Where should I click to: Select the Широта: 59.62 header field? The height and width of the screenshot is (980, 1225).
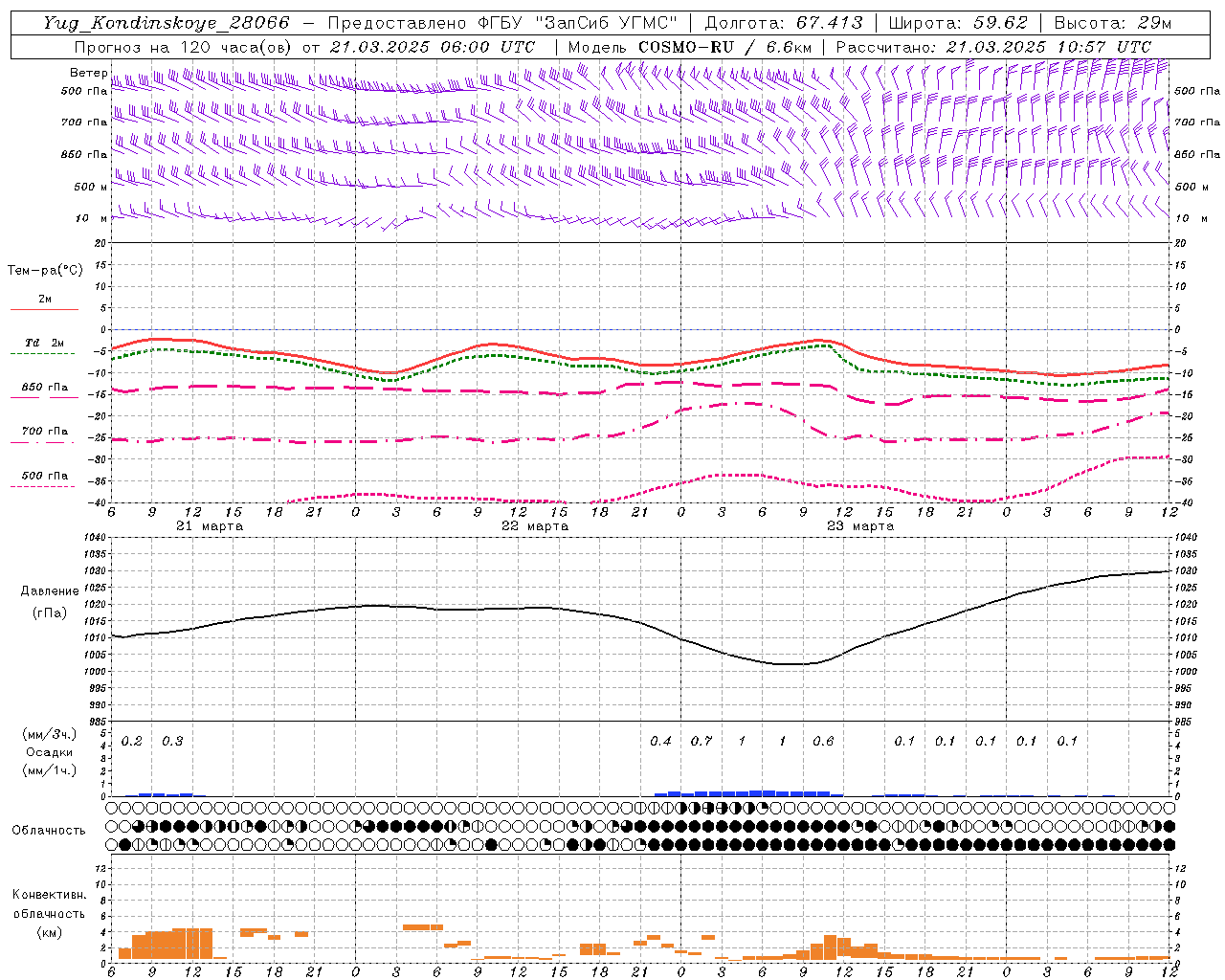(x=958, y=23)
